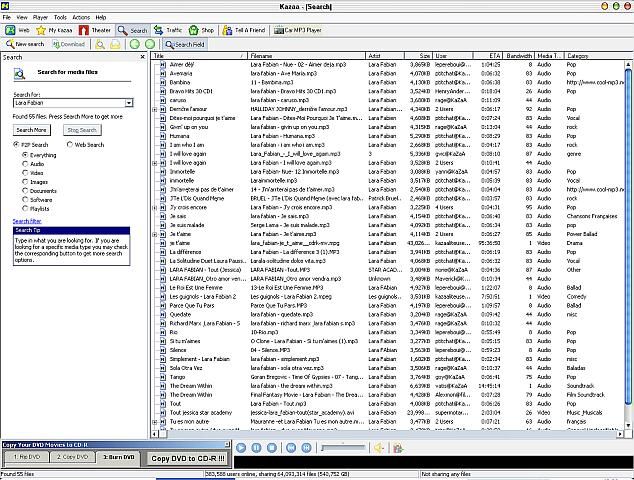
Task: Select the Video filter radio button
Action: pos(25,173)
